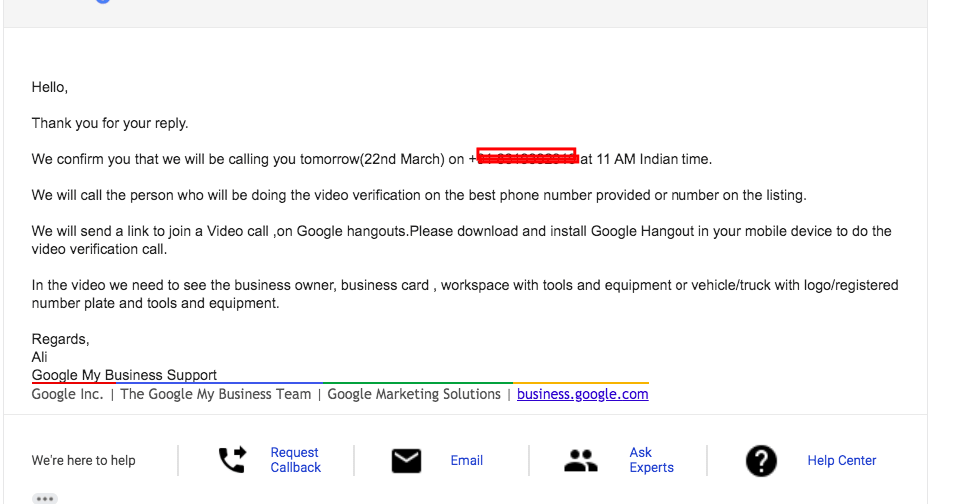Viewport: 975px width, 504px height.
Task: Click the "Regards," closing line
Action: [60, 339]
